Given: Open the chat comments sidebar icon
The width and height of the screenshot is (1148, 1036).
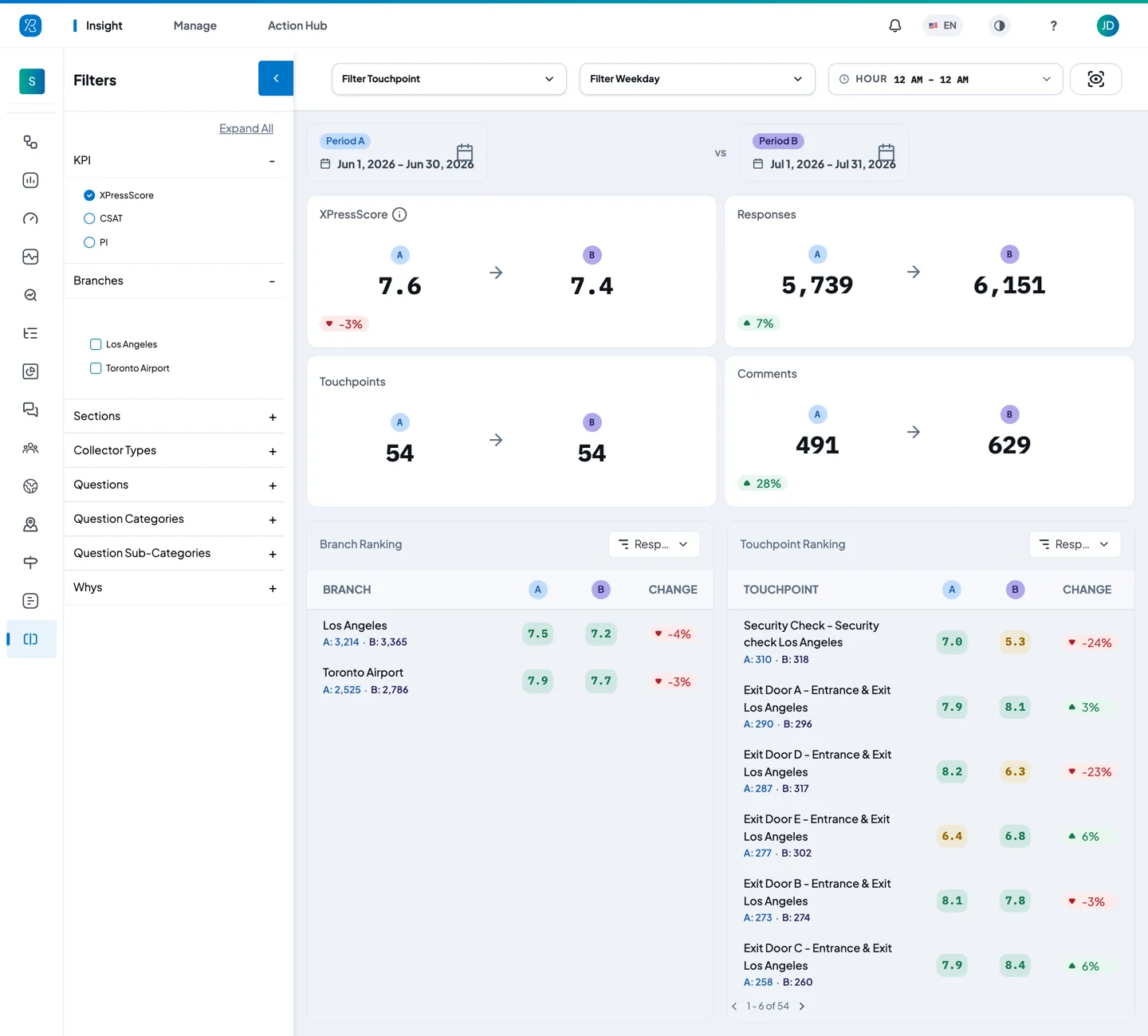Looking at the screenshot, I should [30, 410].
